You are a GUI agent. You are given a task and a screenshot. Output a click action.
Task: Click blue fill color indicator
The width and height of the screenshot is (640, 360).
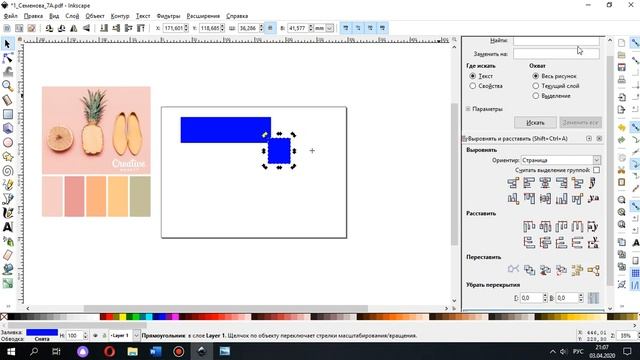pos(42,332)
